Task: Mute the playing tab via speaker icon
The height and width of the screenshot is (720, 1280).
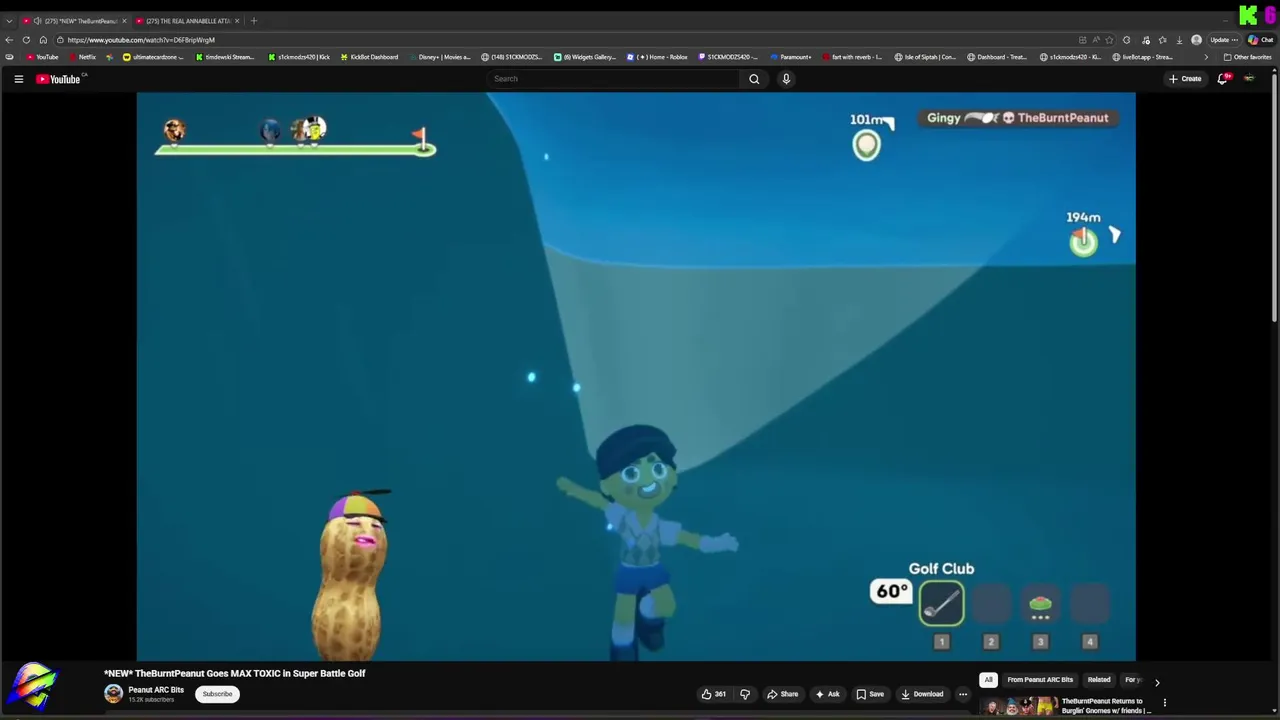Action: coord(37,21)
